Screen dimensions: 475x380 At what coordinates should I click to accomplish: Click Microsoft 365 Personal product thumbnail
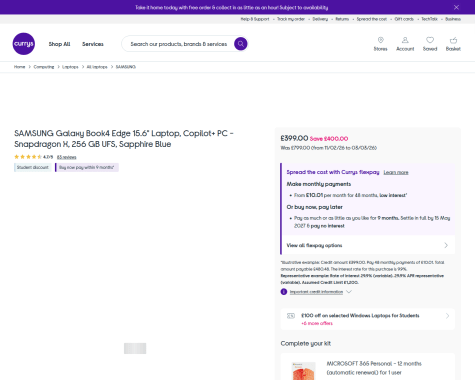tap(303, 371)
